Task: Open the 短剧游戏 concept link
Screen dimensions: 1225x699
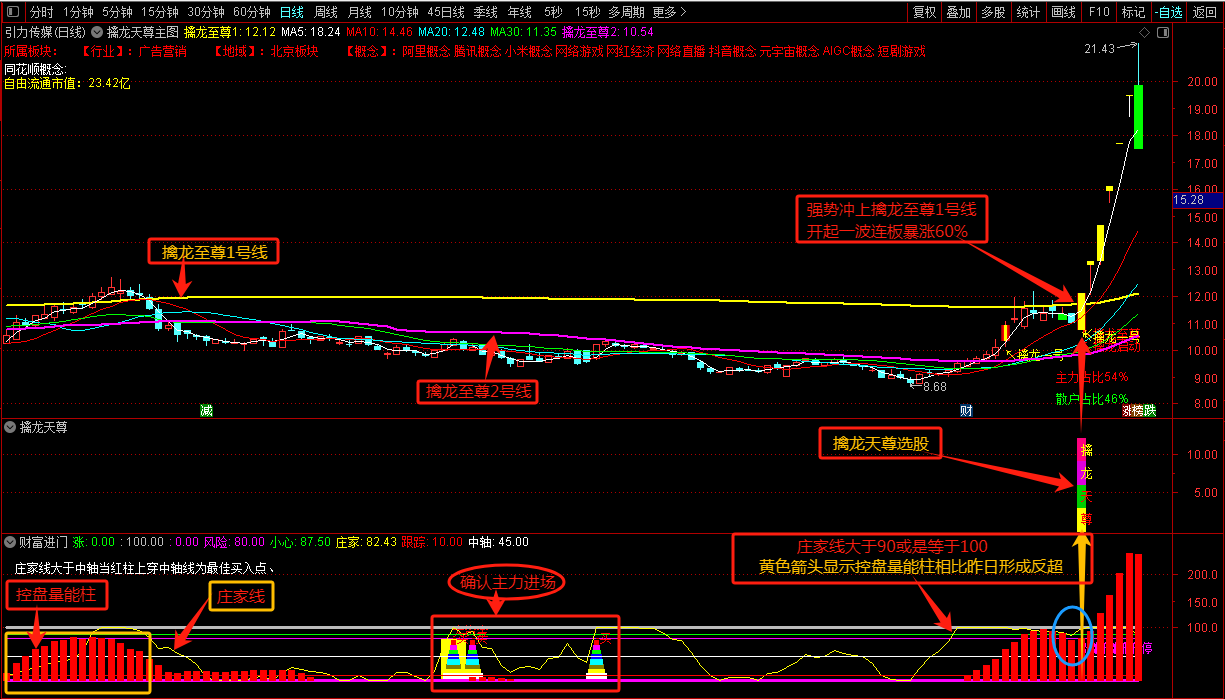Action: [902, 51]
